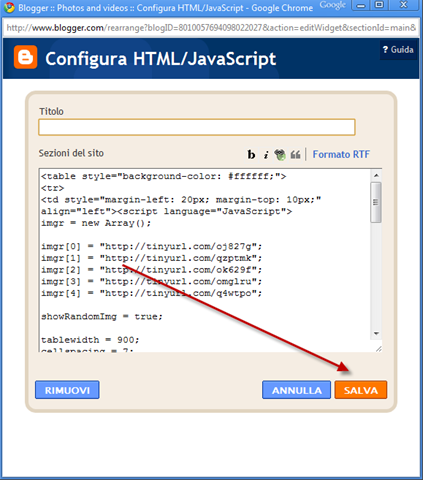
Task: Click the Chrome icon in title bar
Action: (x=9, y=7)
